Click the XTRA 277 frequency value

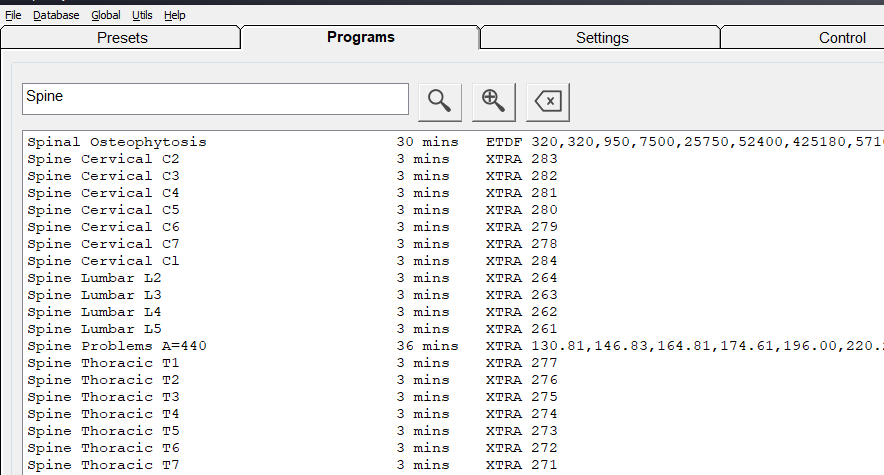click(x=521, y=363)
